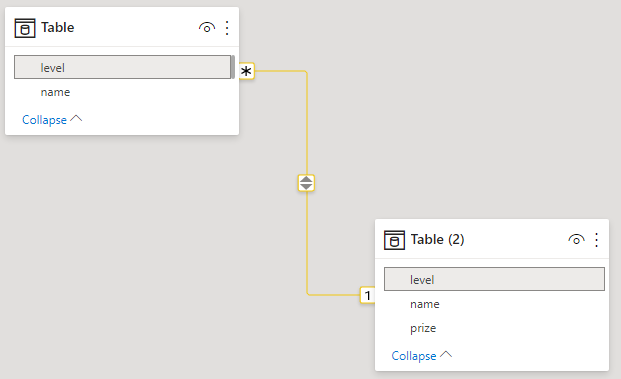Select the level field in Table (2)

click(494, 279)
